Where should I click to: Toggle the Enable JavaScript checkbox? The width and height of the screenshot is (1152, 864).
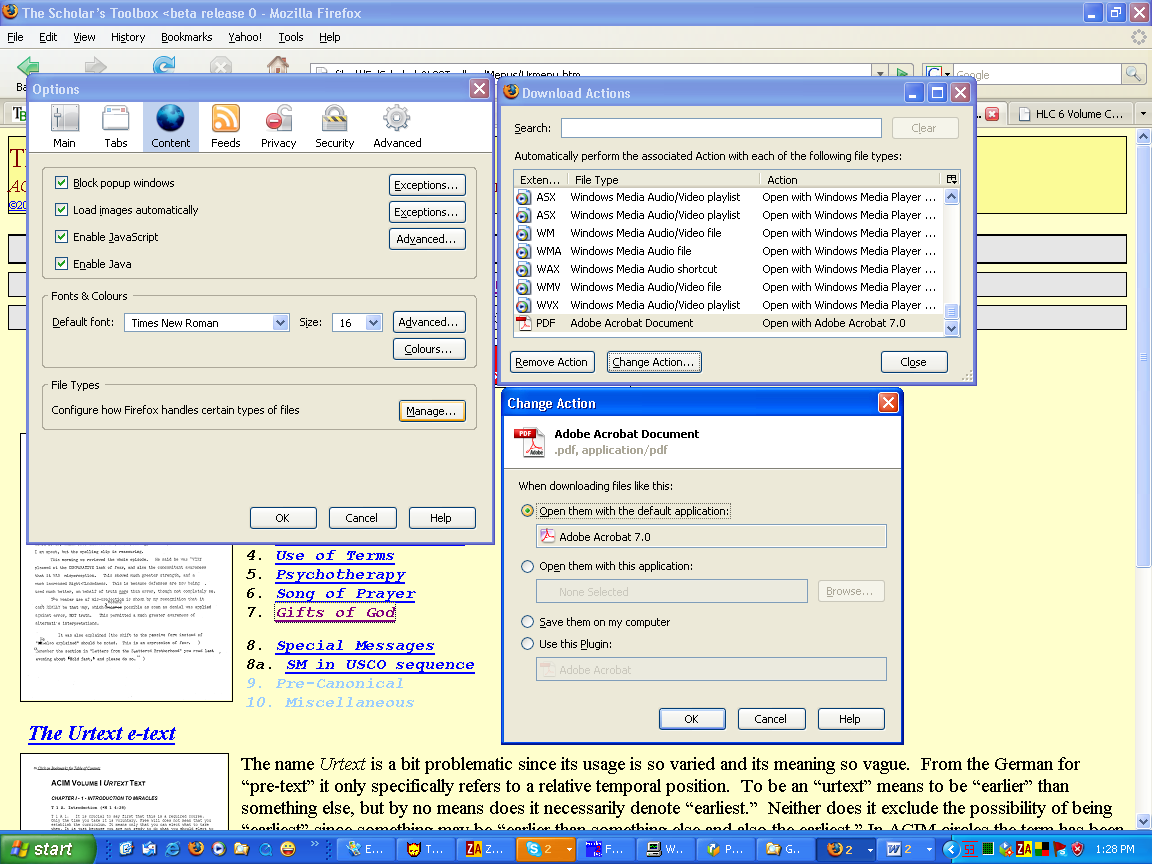(62, 237)
